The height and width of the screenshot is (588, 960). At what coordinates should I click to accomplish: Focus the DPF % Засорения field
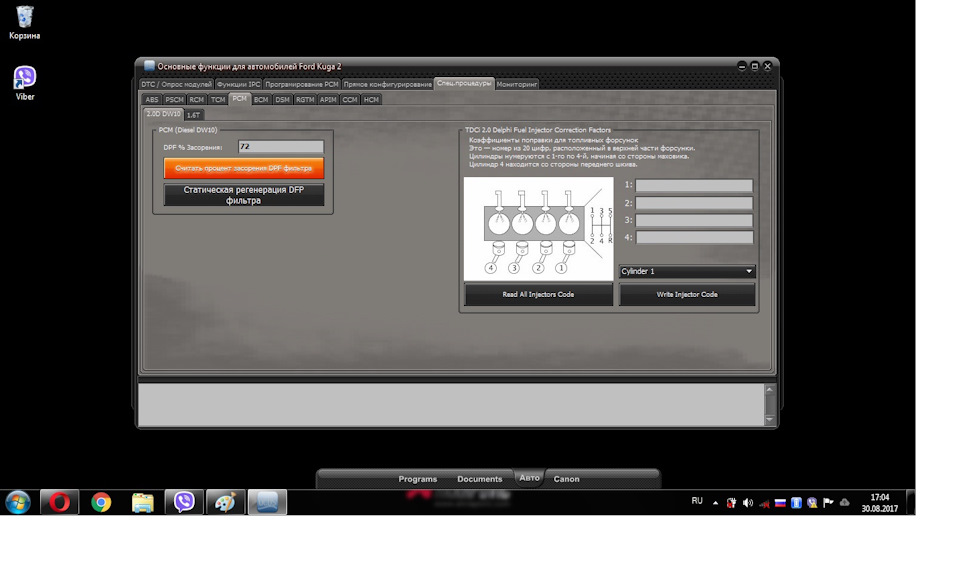pos(281,146)
